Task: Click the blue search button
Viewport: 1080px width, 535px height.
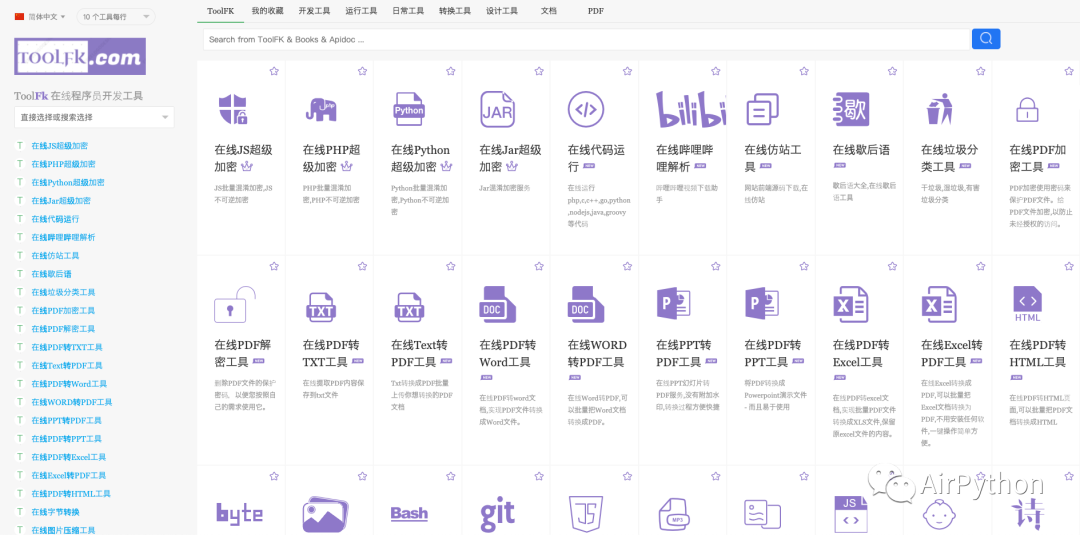Action: point(985,39)
